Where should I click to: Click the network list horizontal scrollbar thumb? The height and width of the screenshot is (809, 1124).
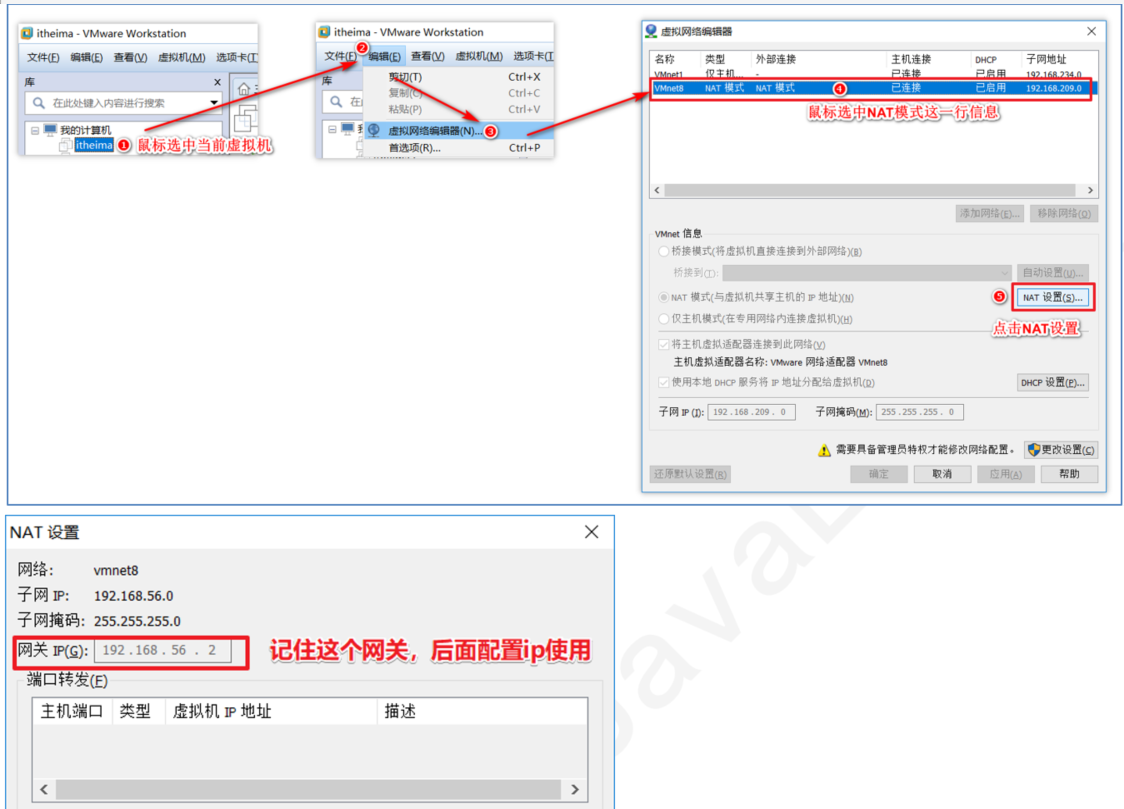click(870, 190)
